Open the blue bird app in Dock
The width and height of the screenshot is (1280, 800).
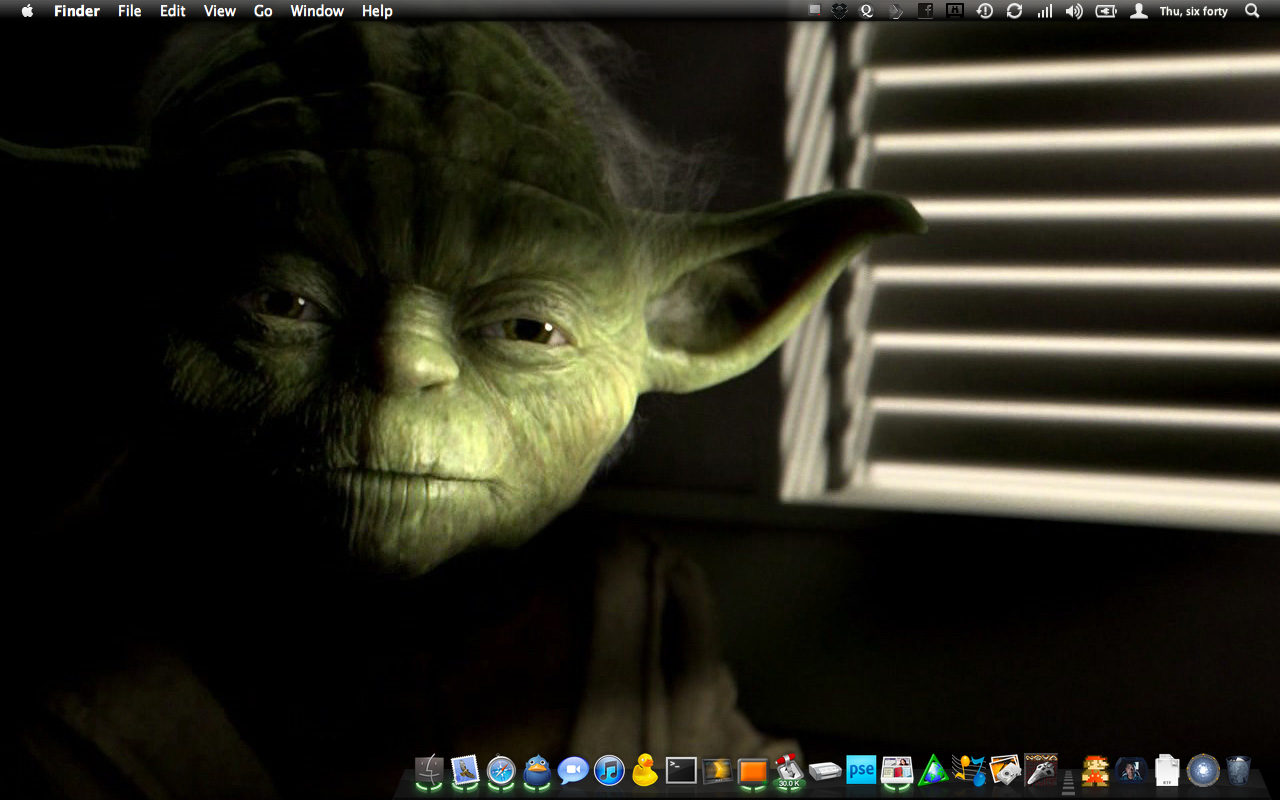(x=537, y=770)
